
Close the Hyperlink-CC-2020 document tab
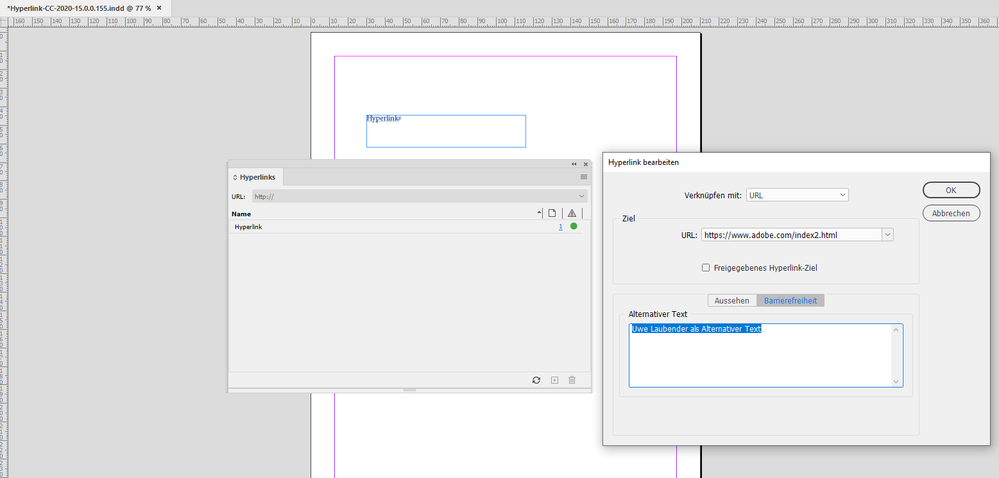coord(159,8)
